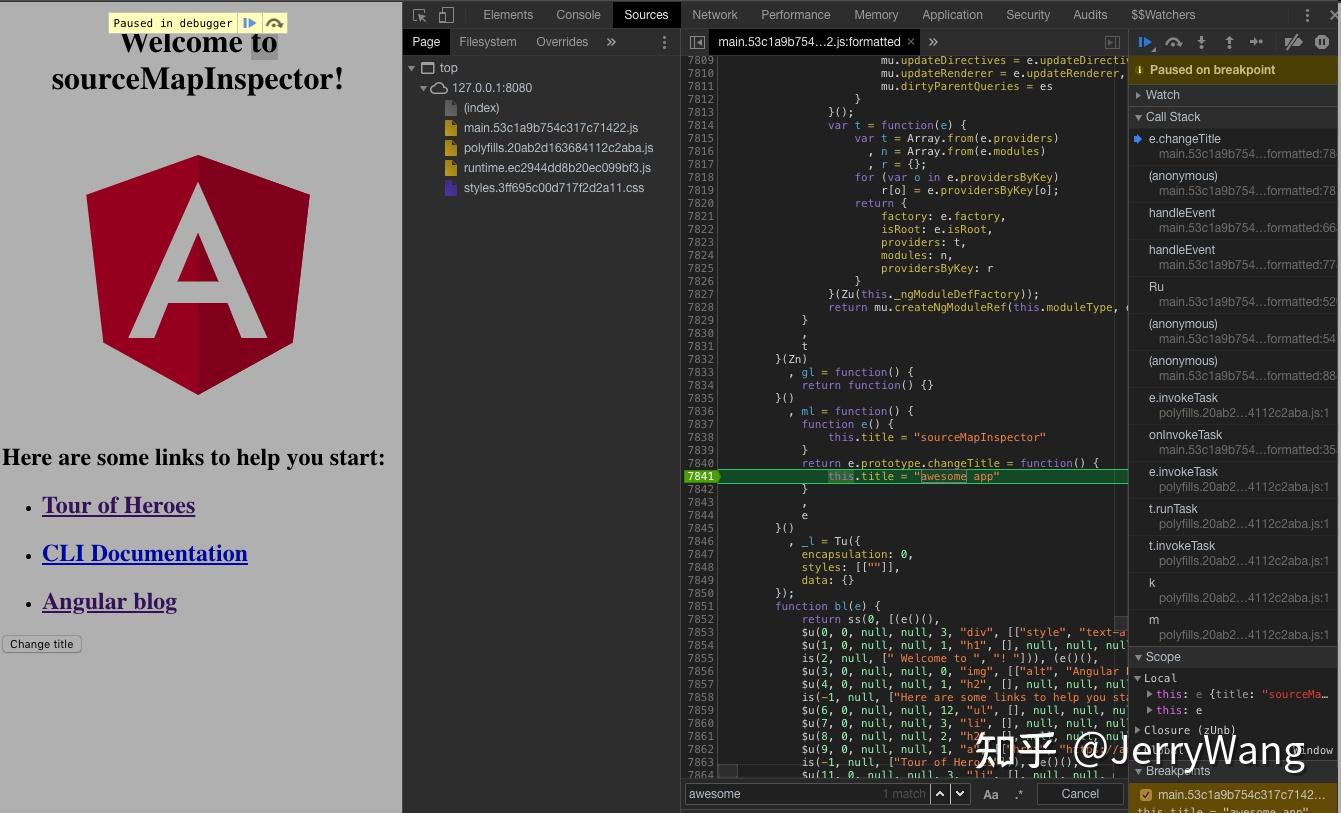1341x813 pixels.
Task: Deactivate breakpoints icon
Action: (x=1293, y=42)
